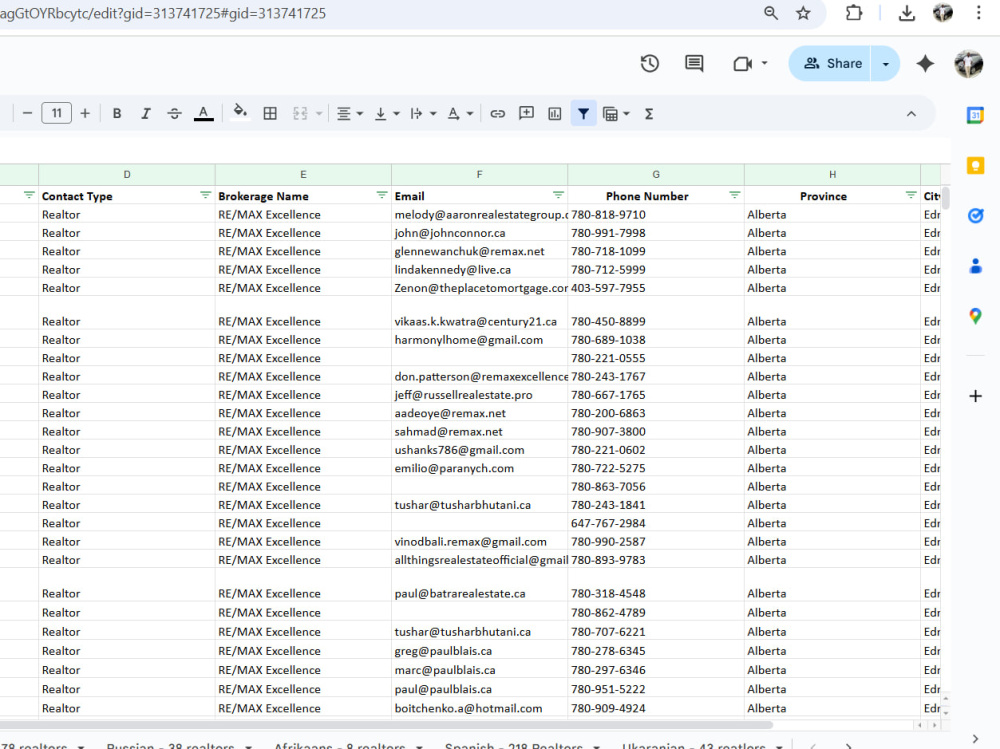Select cell 780-818-9710

656,214
